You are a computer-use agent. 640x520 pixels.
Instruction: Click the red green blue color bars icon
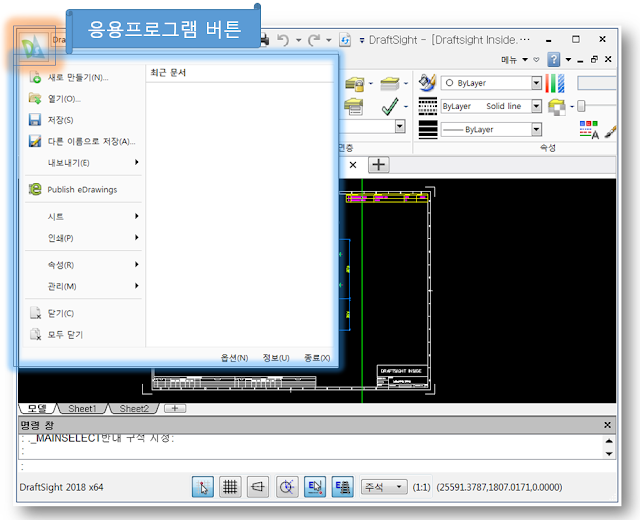pos(555,83)
